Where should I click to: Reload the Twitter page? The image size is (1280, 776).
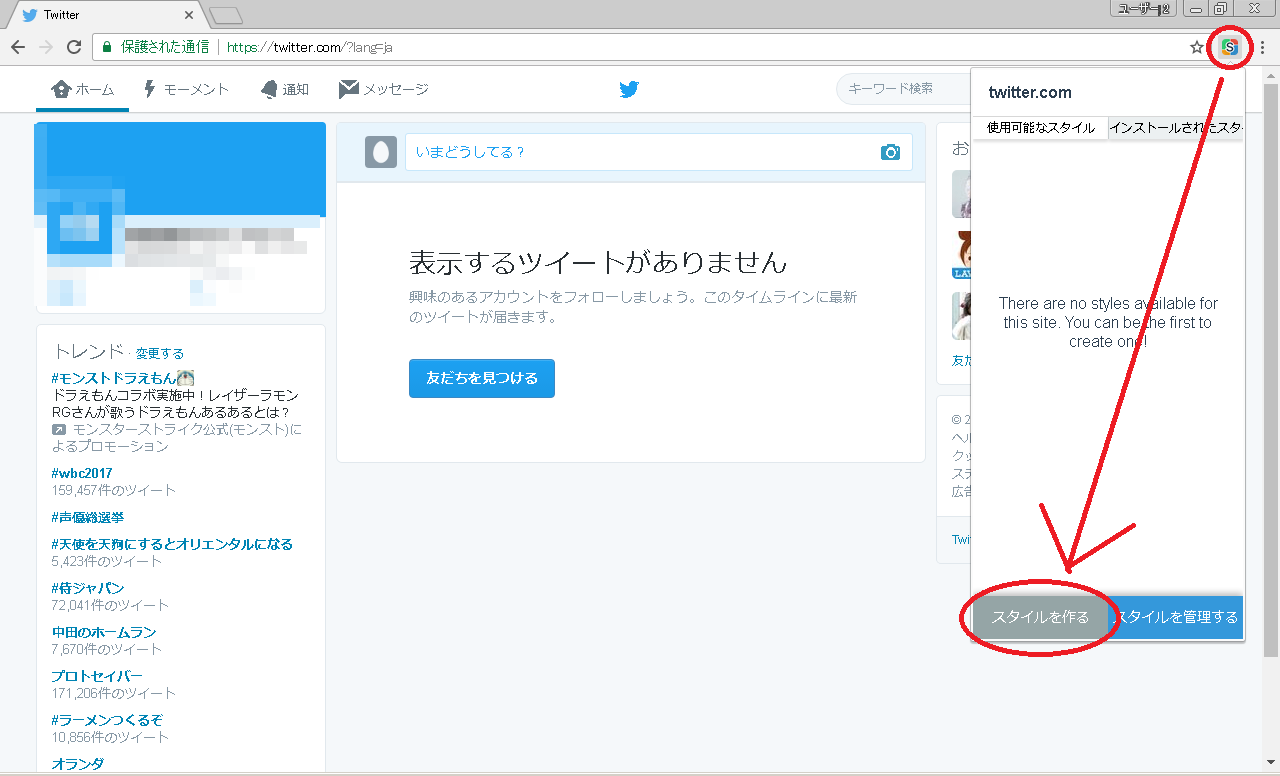(x=74, y=47)
